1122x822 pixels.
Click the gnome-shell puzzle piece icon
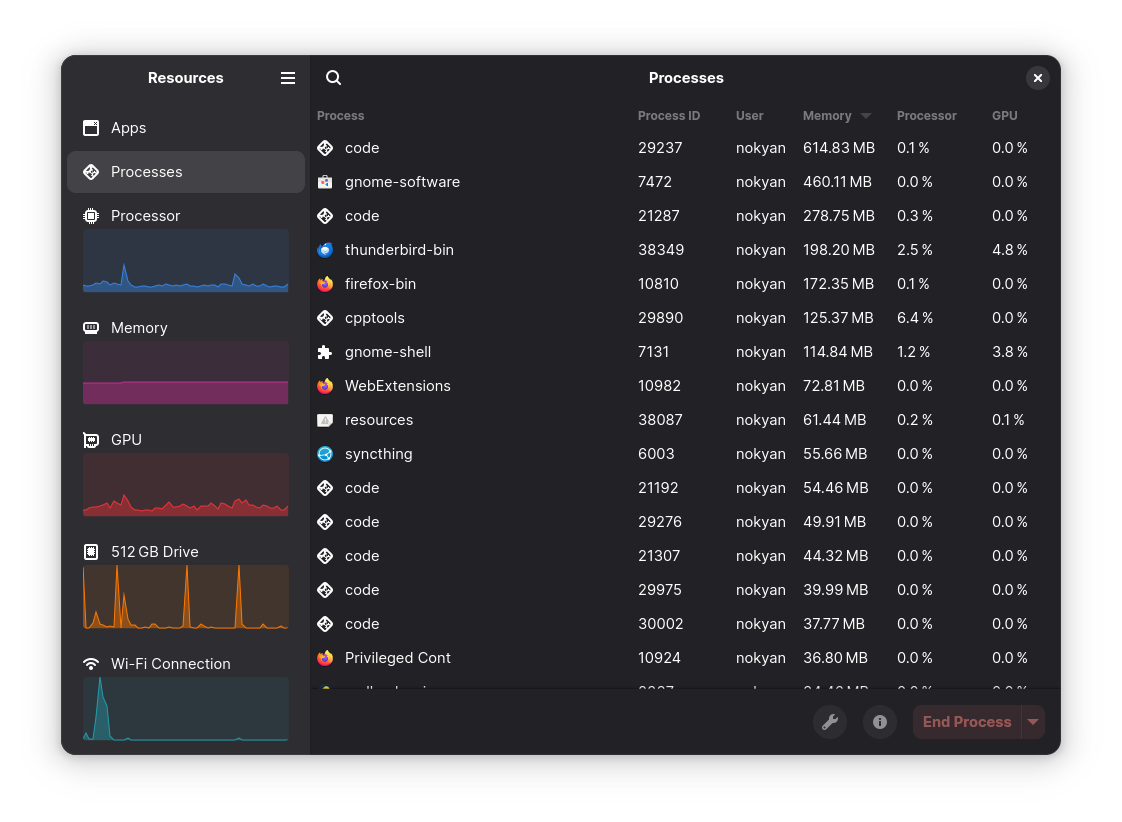[x=325, y=352]
